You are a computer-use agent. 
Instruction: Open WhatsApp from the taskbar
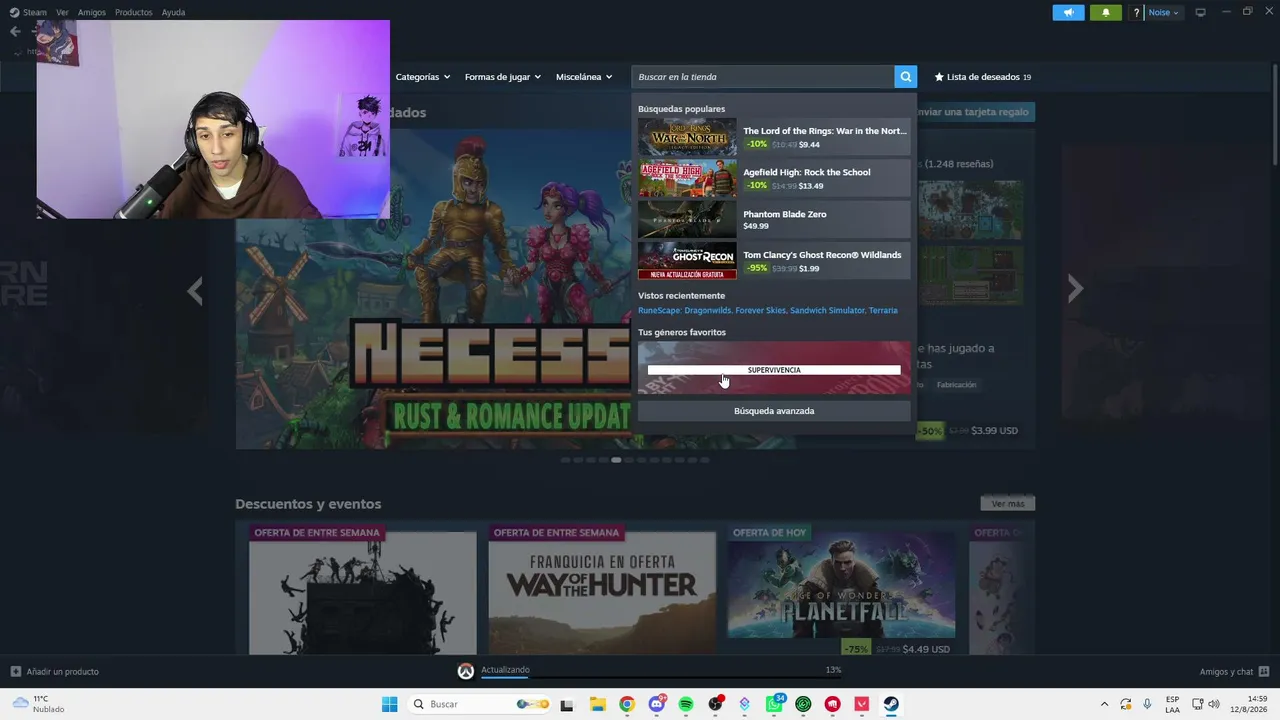(x=774, y=704)
